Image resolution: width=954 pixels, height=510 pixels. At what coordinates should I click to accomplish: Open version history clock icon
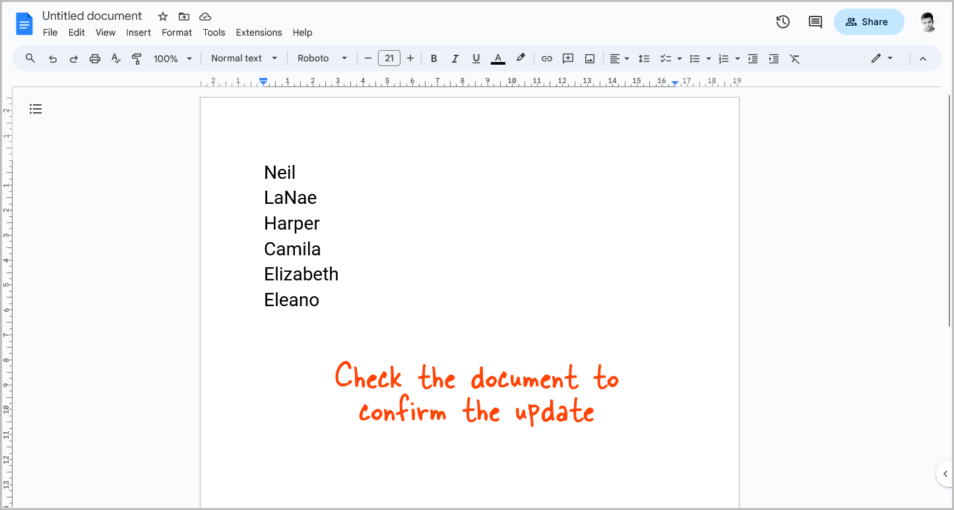click(783, 22)
